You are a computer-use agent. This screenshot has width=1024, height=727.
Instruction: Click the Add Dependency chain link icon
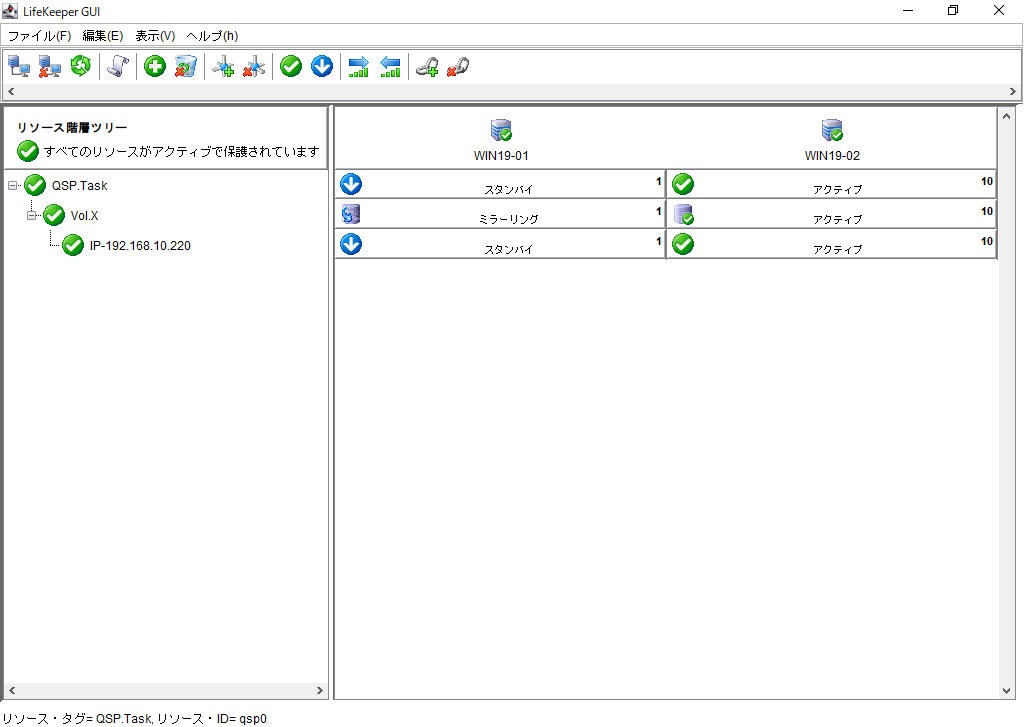(x=427, y=67)
